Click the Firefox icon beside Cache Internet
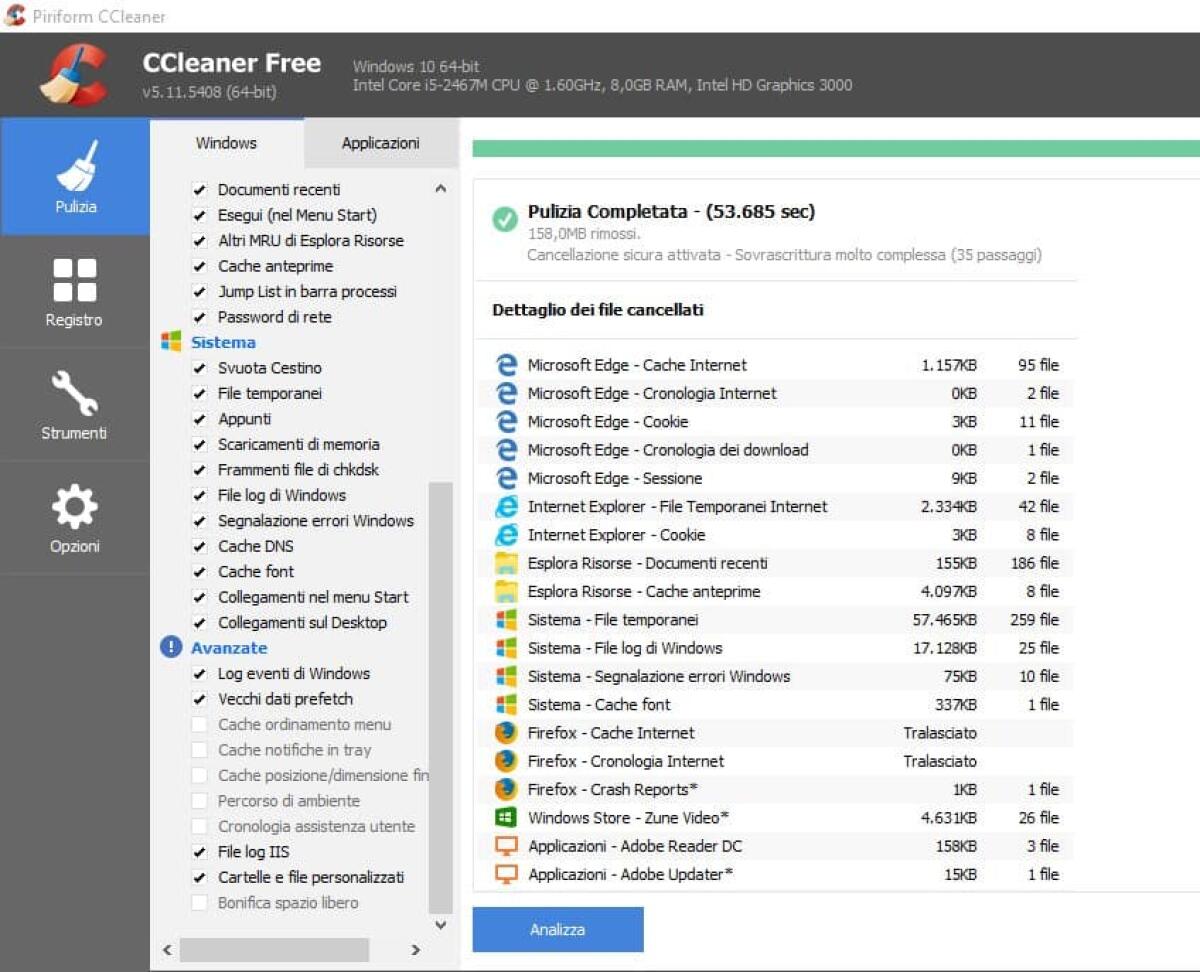Screen dimensions: 1200x972 coord(506,733)
